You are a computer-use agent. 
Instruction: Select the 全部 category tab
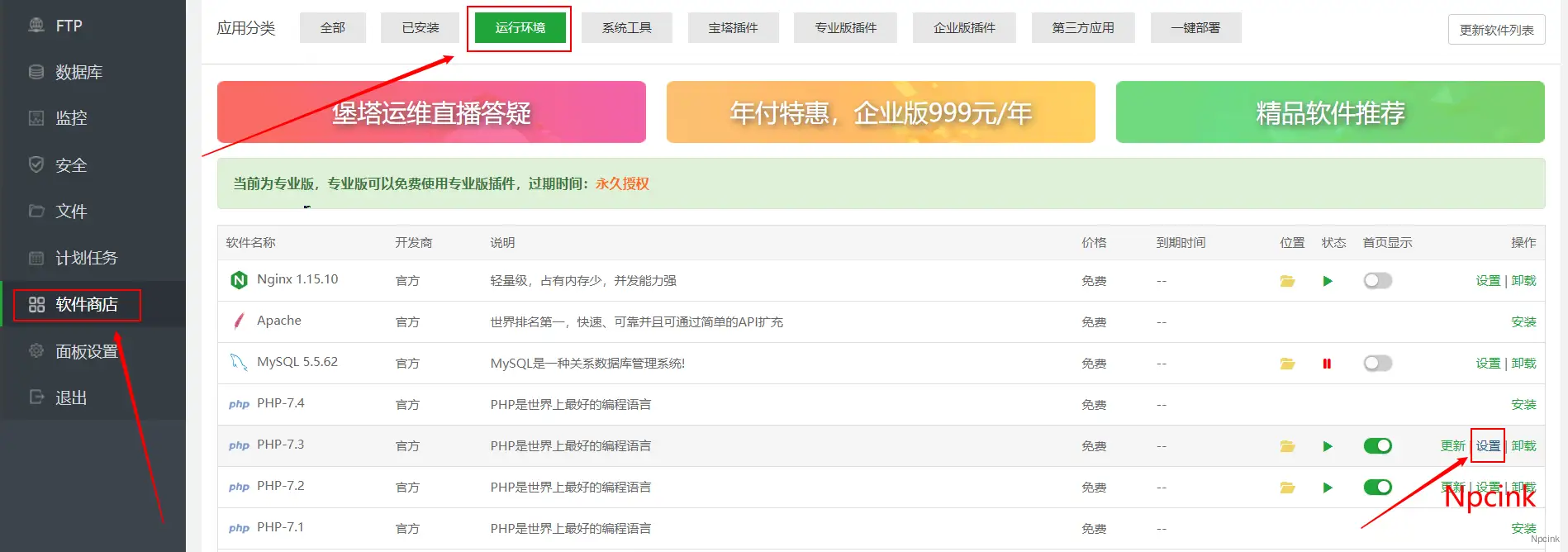(x=333, y=27)
